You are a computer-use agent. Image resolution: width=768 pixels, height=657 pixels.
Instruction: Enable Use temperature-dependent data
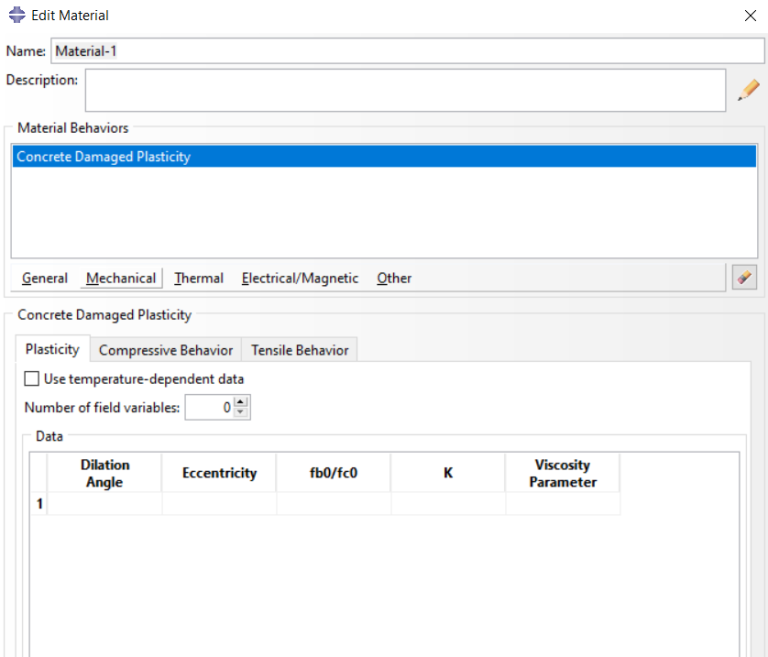click(x=32, y=379)
